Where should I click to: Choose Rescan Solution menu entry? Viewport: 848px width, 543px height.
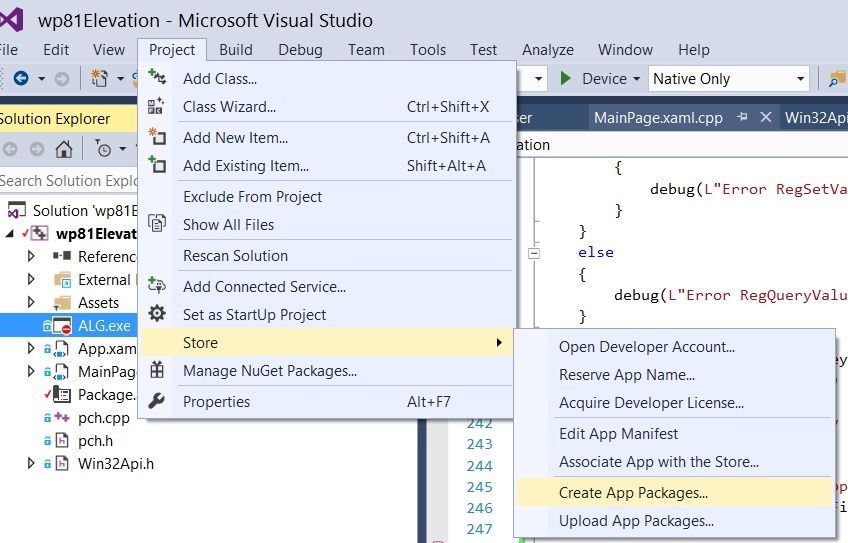(326, 256)
